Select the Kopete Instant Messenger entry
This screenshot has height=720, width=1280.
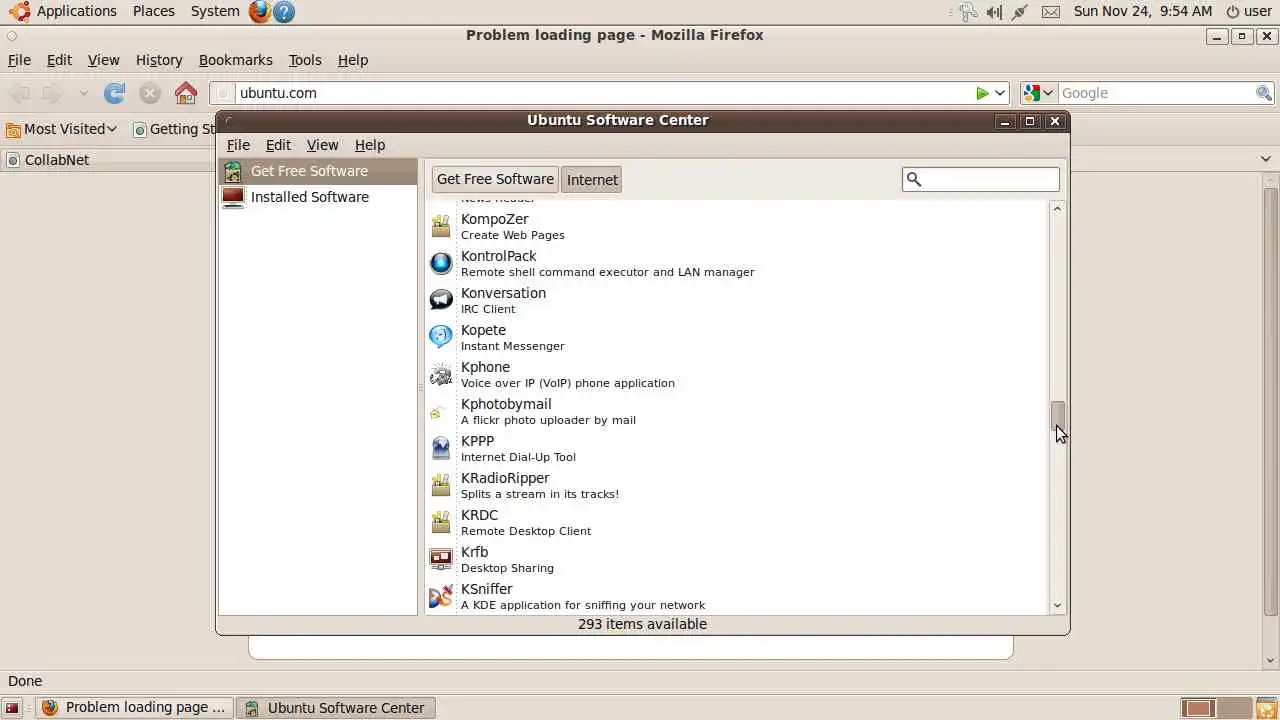tap(737, 337)
